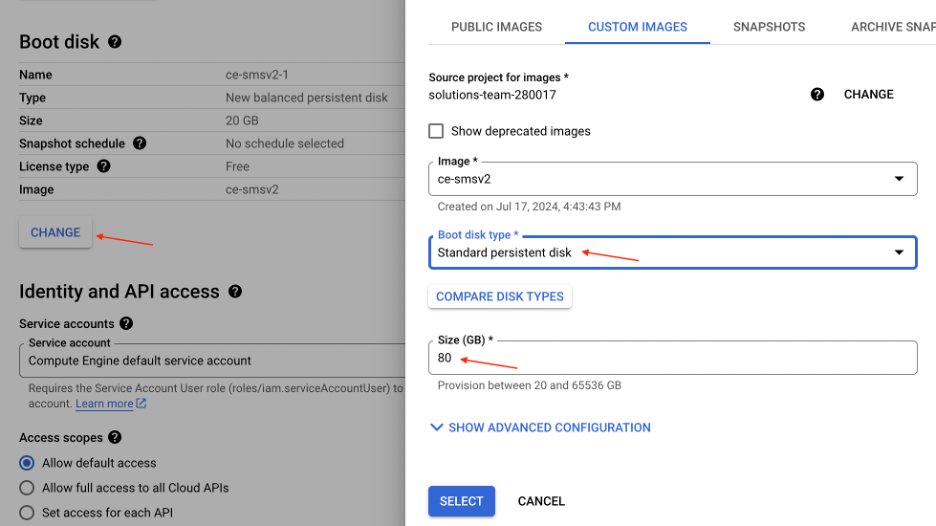Switch to the Snapshots tab
Image resolution: width=936 pixels, height=526 pixels.
pos(769,27)
